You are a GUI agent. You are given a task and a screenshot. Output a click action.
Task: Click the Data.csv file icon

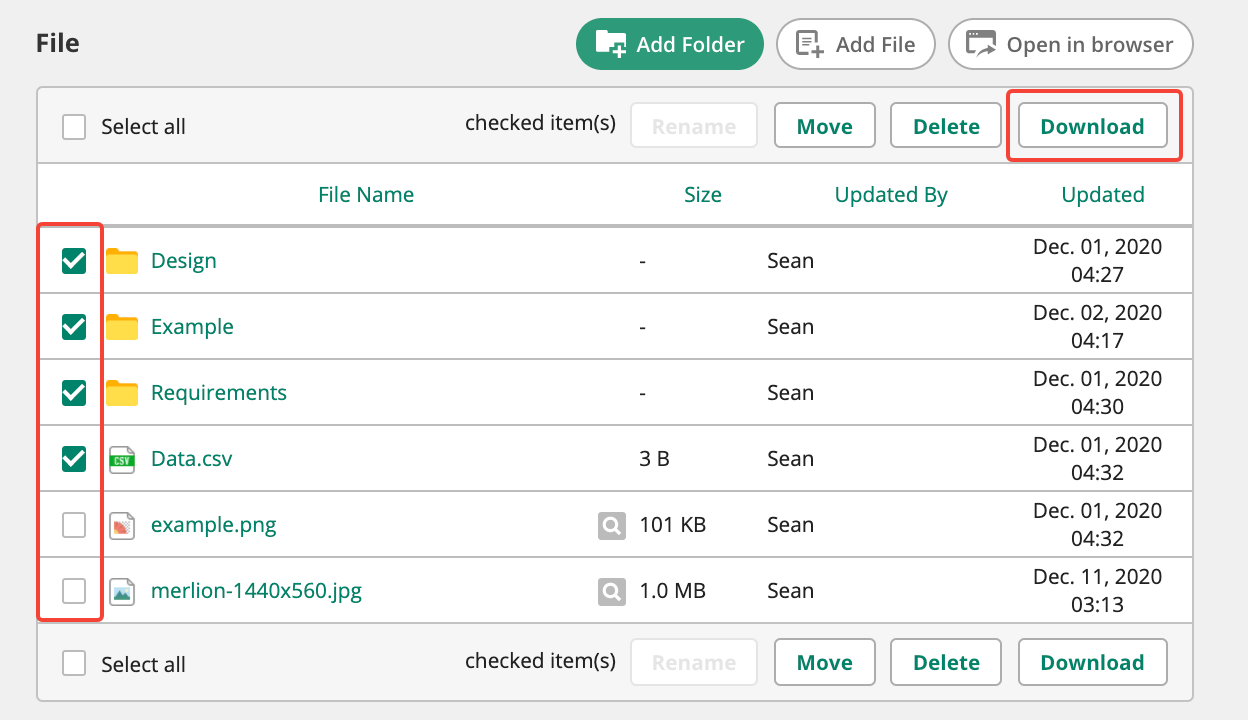(x=122, y=459)
